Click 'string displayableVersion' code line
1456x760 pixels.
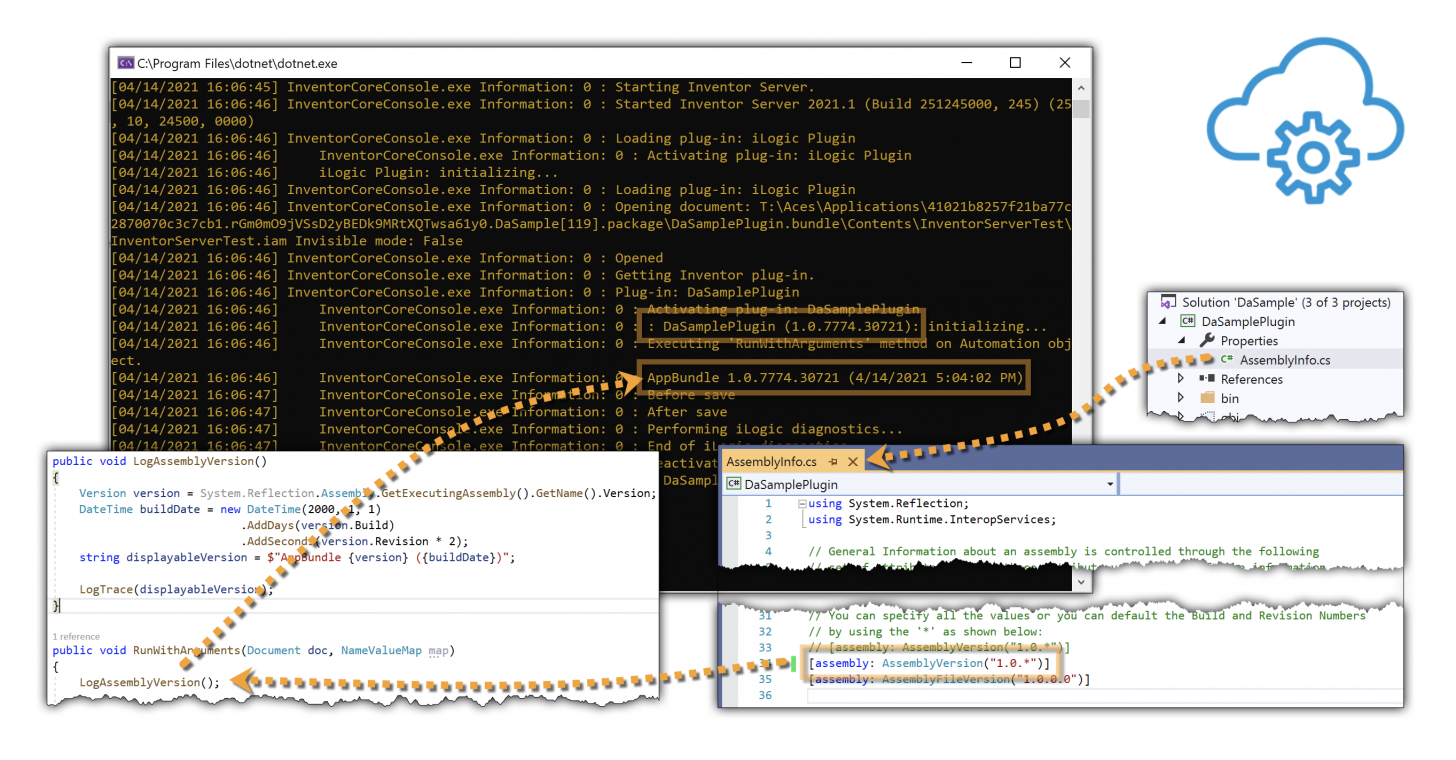click(x=298, y=557)
